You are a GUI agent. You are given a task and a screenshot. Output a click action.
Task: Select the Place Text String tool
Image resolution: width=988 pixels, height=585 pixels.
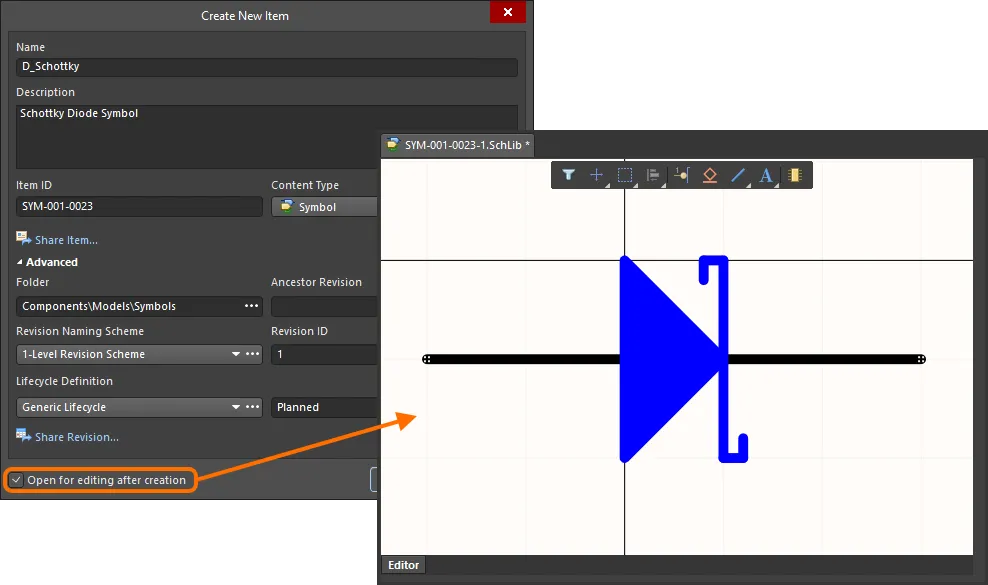(765, 175)
